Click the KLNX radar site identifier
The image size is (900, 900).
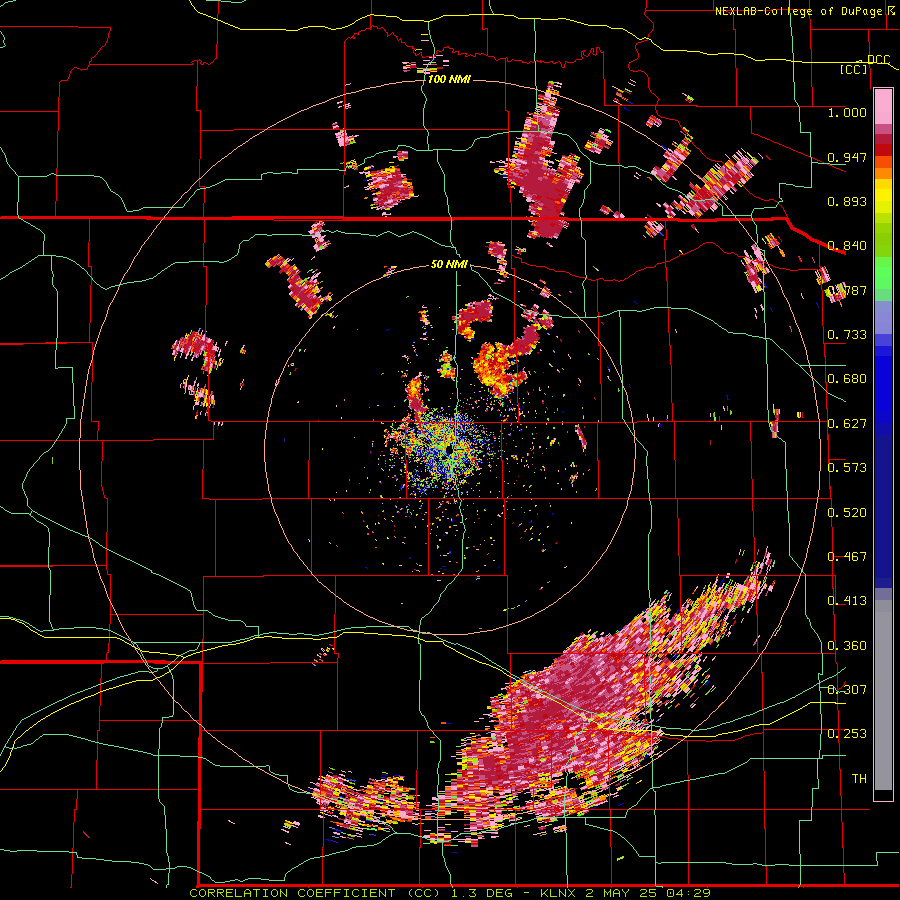pos(557,893)
